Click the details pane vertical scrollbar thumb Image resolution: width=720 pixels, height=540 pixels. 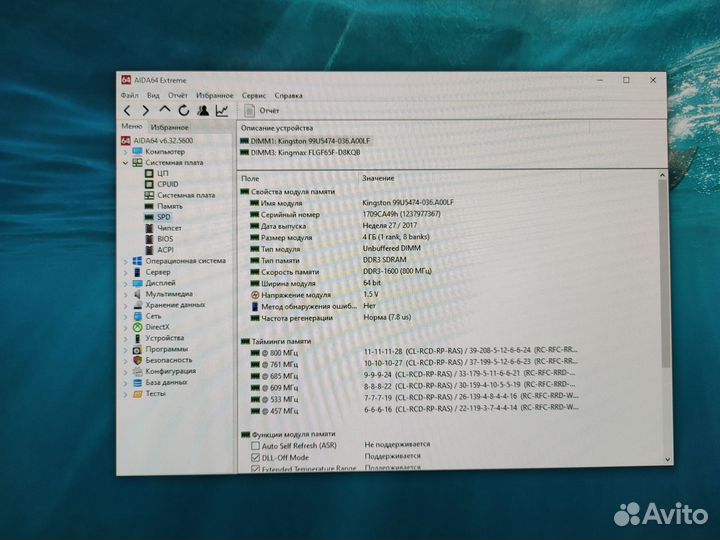pyautogui.click(x=664, y=273)
